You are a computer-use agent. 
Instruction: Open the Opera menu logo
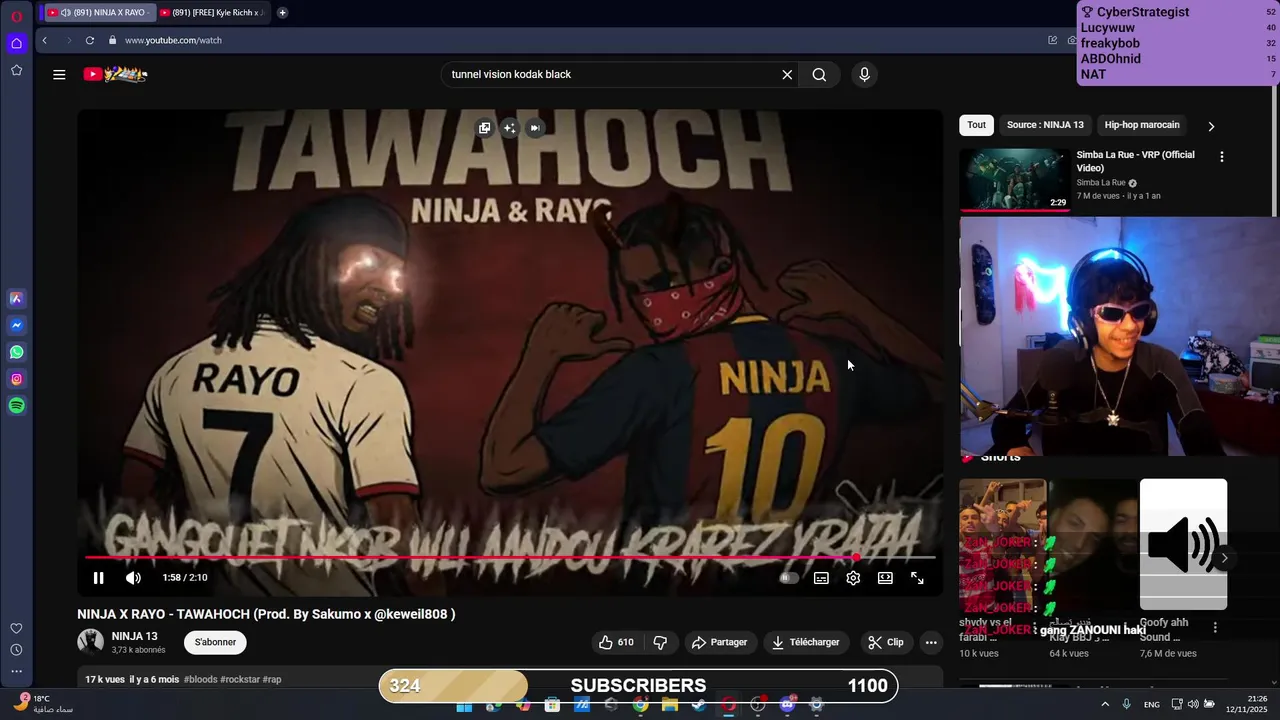(x=16, y=16)
